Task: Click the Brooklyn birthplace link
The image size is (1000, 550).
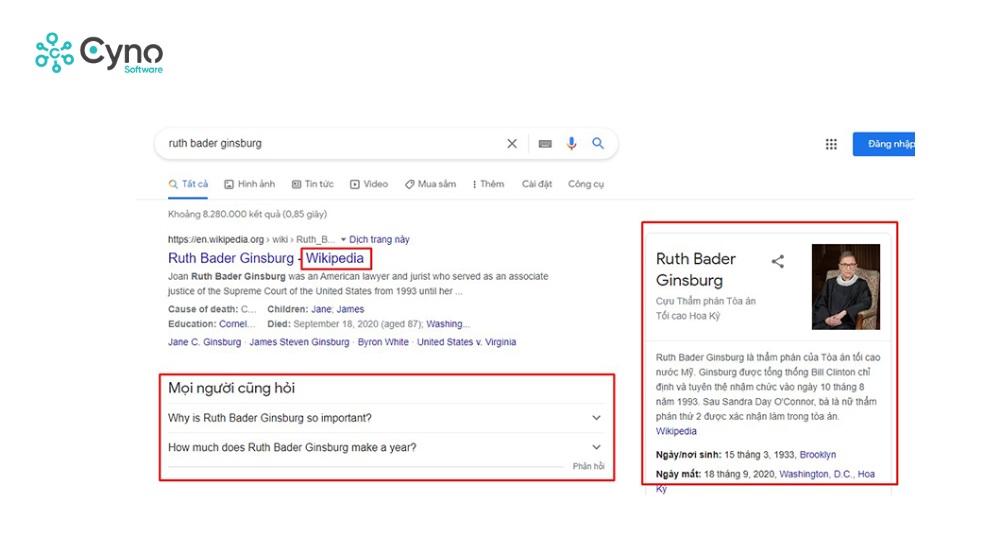Action: [817, 455]
